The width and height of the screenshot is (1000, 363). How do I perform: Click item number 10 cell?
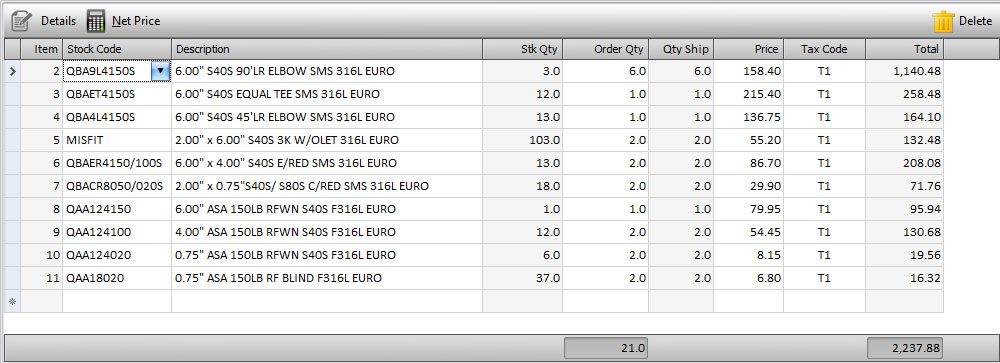pos(41,255)
